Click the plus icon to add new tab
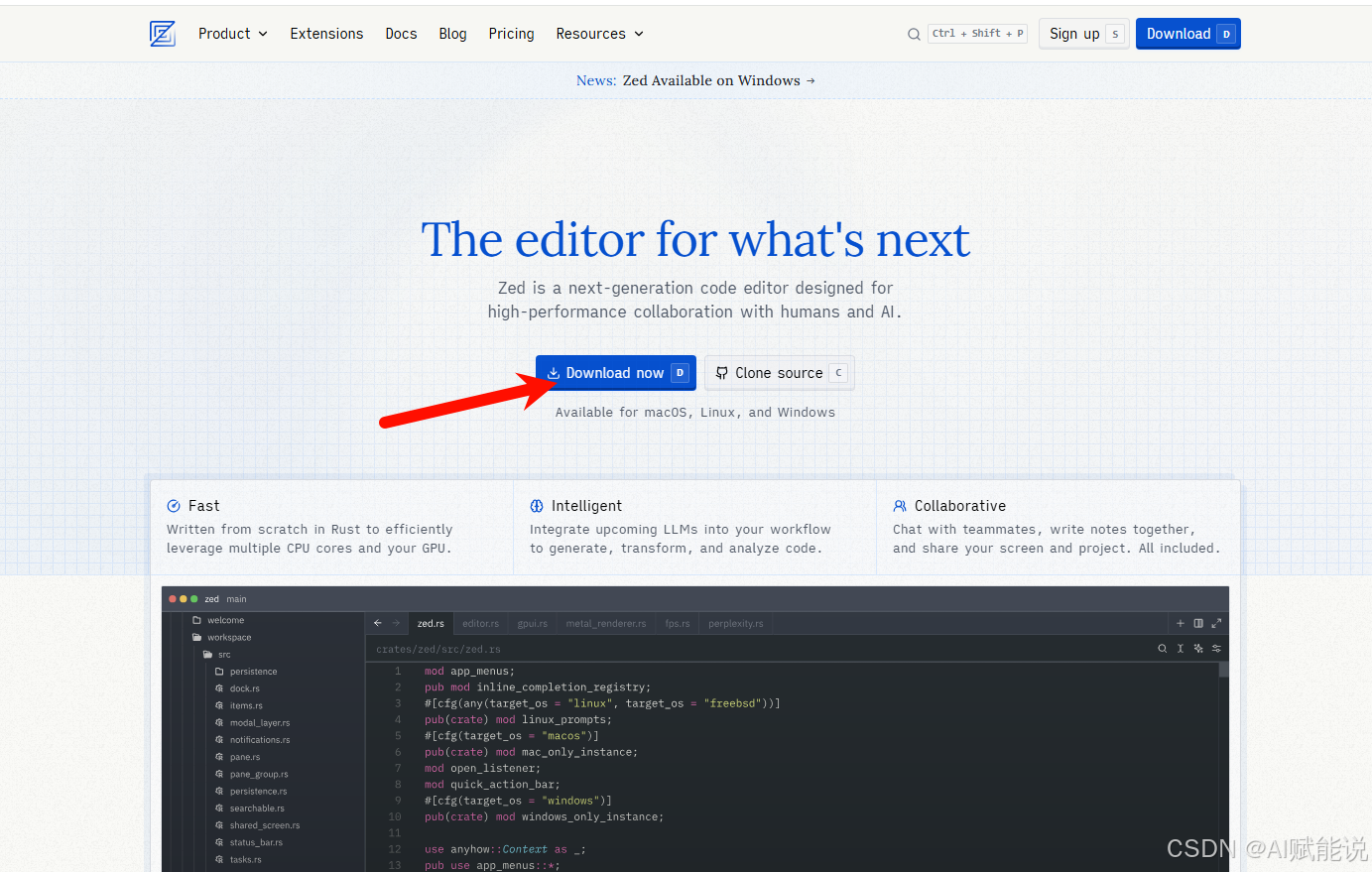 pyautogui.click(x=1181, y=623)
